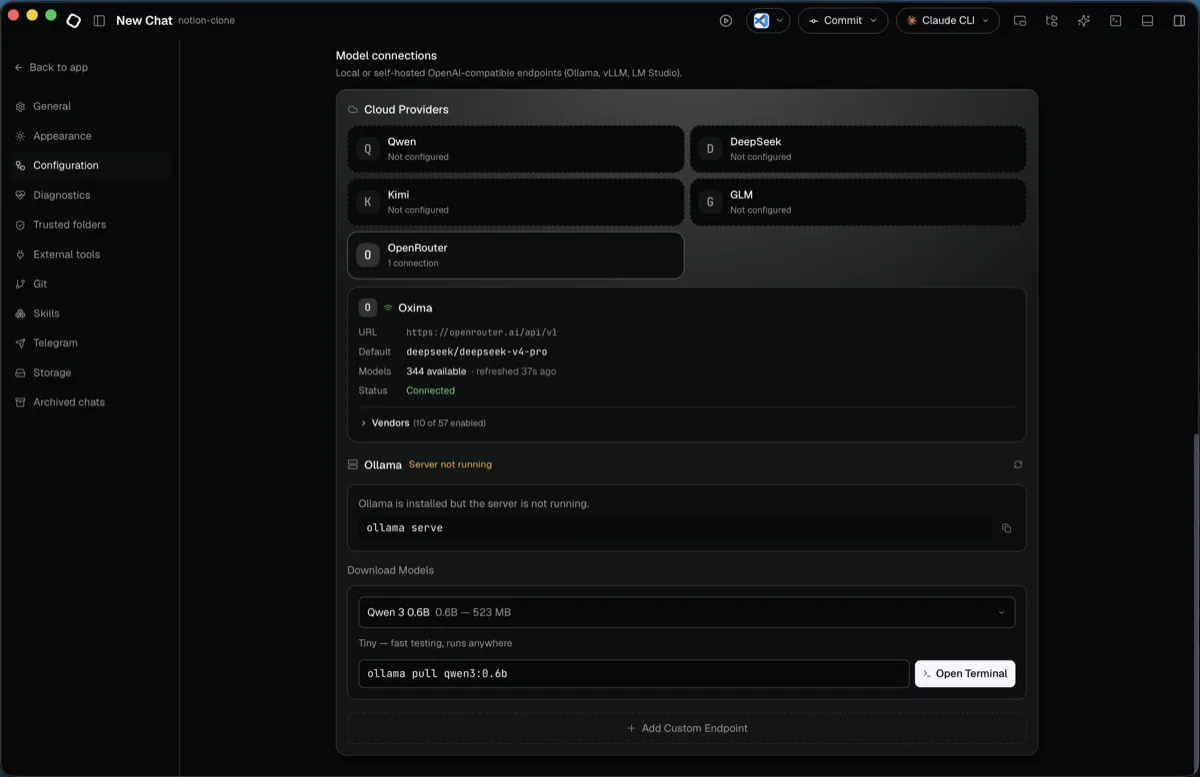Click the Connected status text
Screen dimensions: 1200x777
click(x=430, y=391)
